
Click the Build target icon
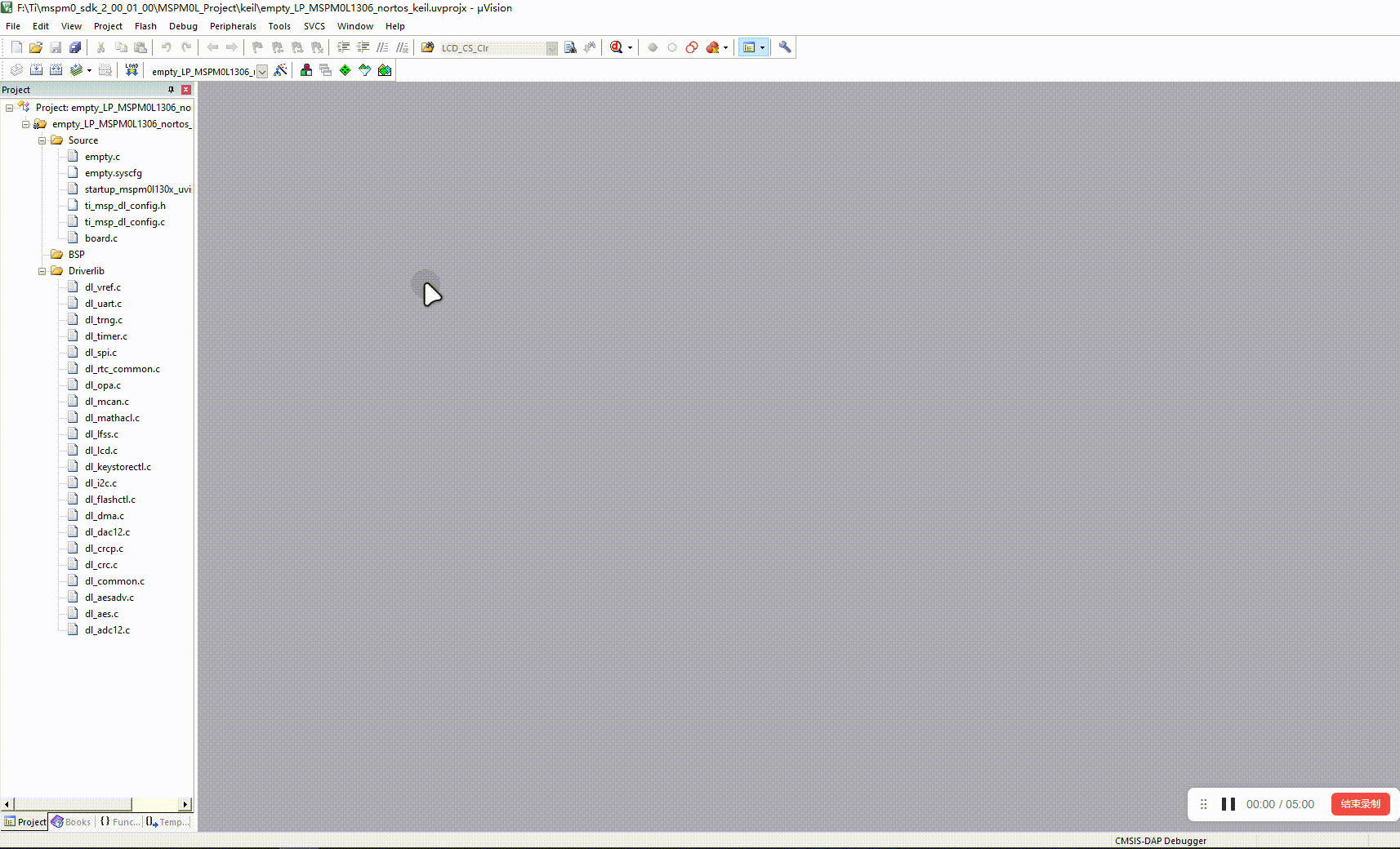(x=36, y=70)
